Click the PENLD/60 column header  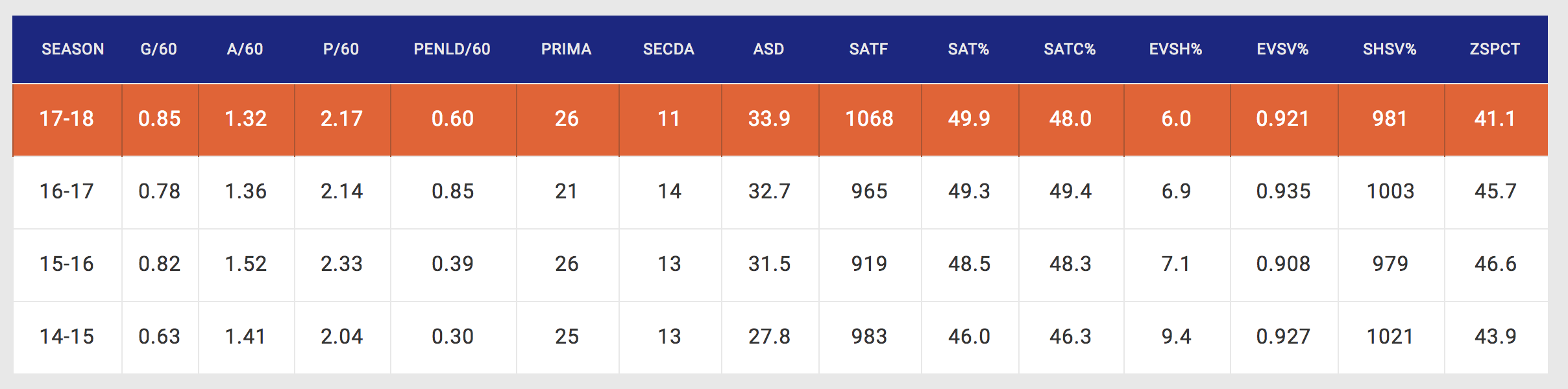click(452, 49)
